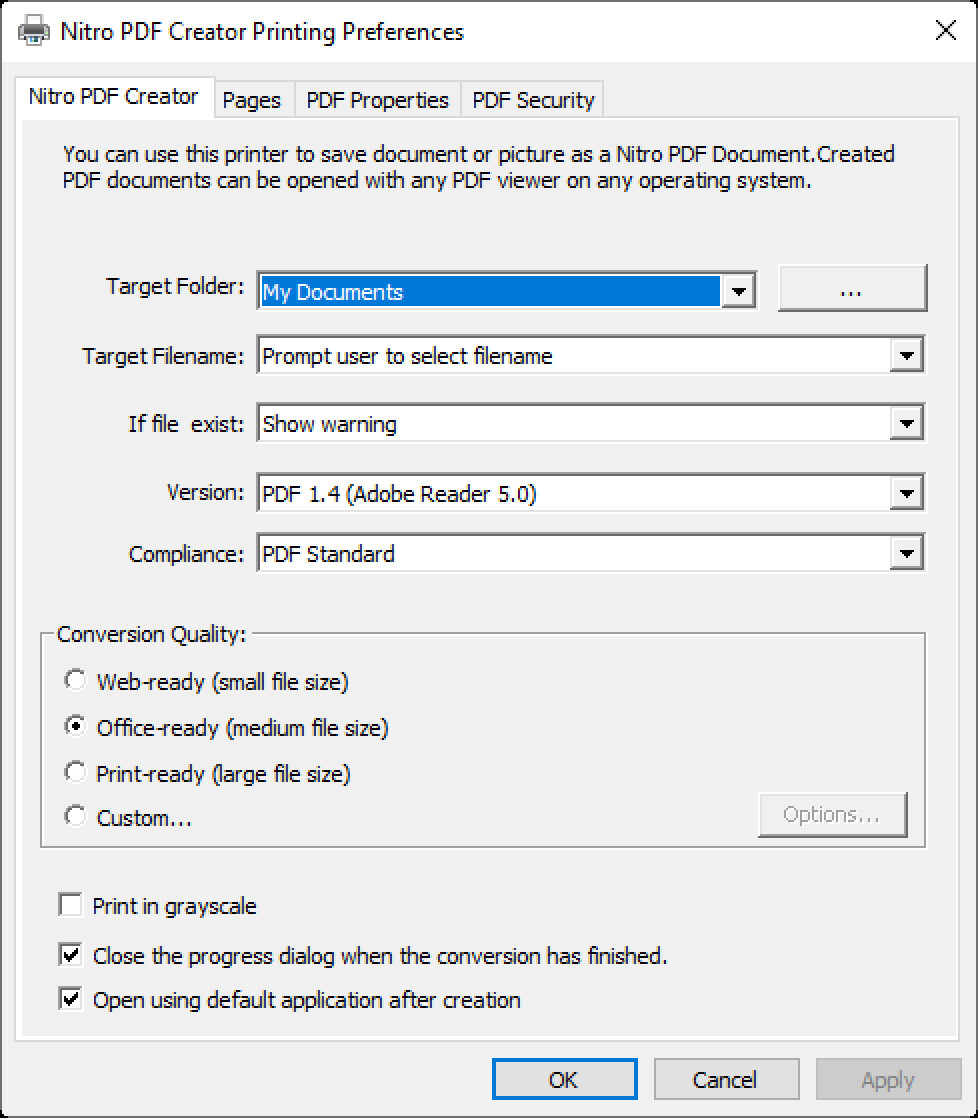Switch to the Pages tab

click(x=252, y=99)
